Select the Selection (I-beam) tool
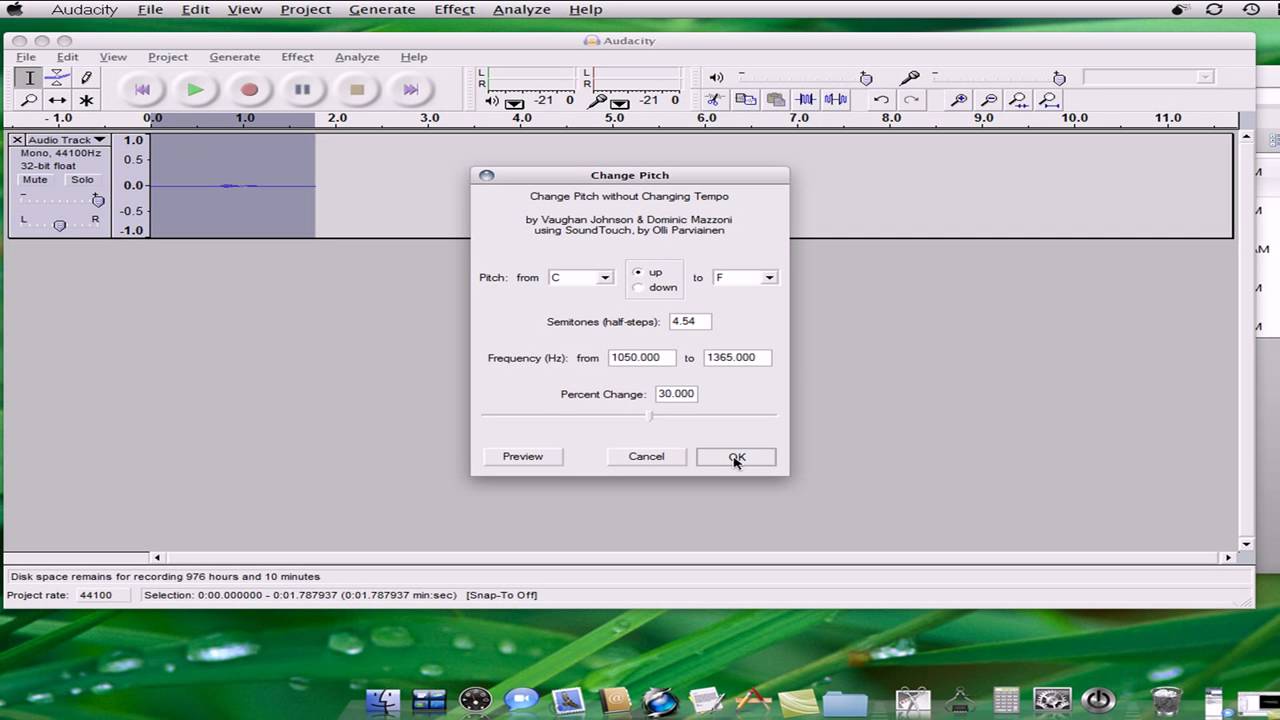Image resolution: width=1280 pixels, height=720 pixels. tap(29, 78)
